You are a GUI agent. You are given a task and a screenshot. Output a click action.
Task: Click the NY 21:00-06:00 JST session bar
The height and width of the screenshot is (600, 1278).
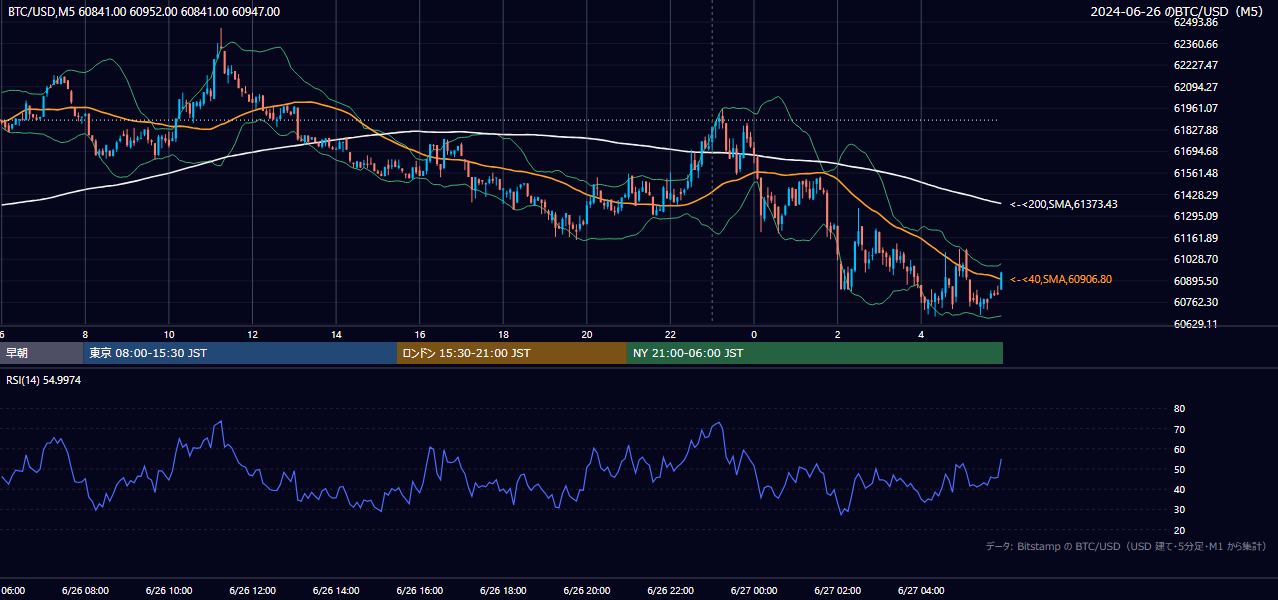(x=815, y=353)
